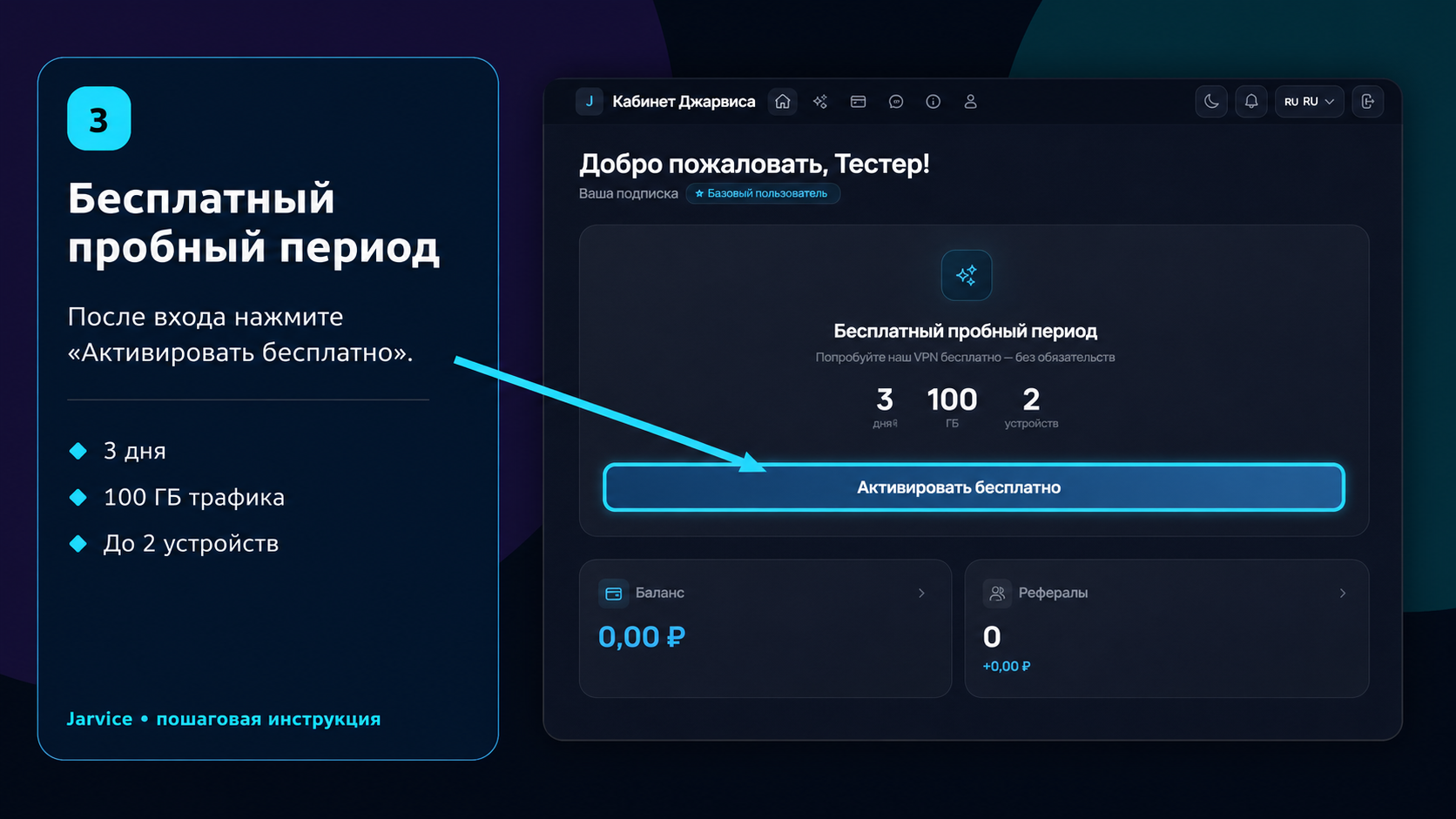Click the Кабинет Джарвиса title

(x=684, y=102)
